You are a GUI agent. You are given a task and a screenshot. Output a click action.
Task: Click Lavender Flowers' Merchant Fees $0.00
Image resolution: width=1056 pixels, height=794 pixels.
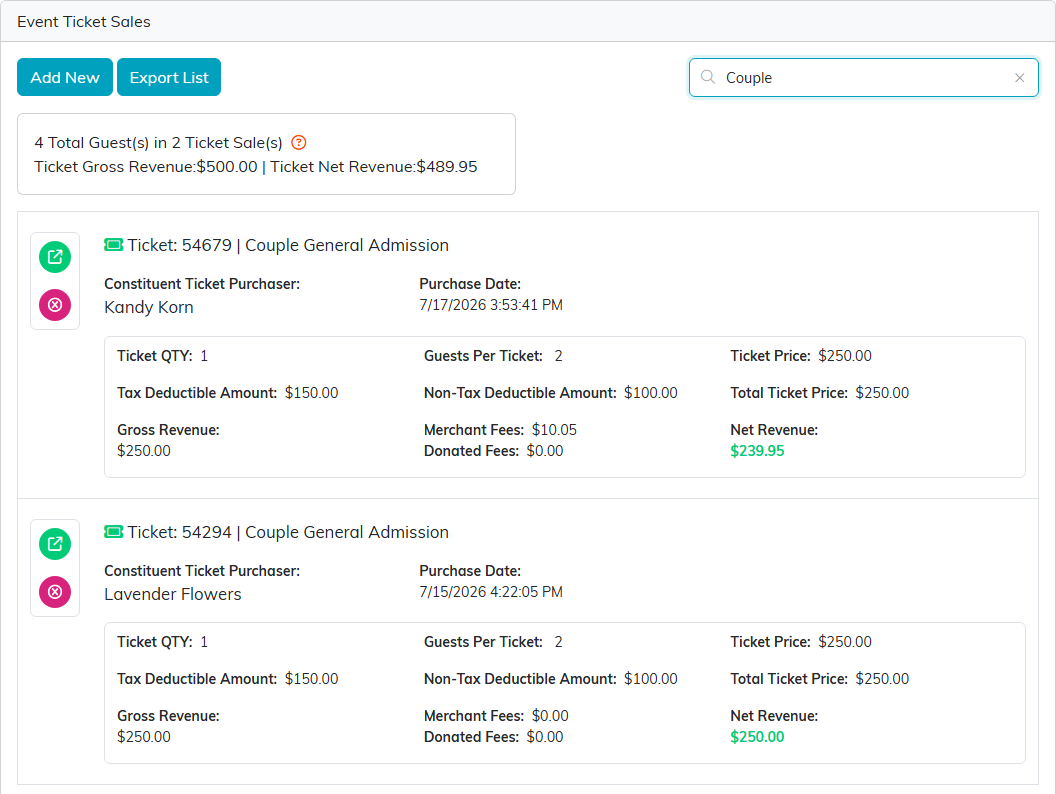(550, 716)
